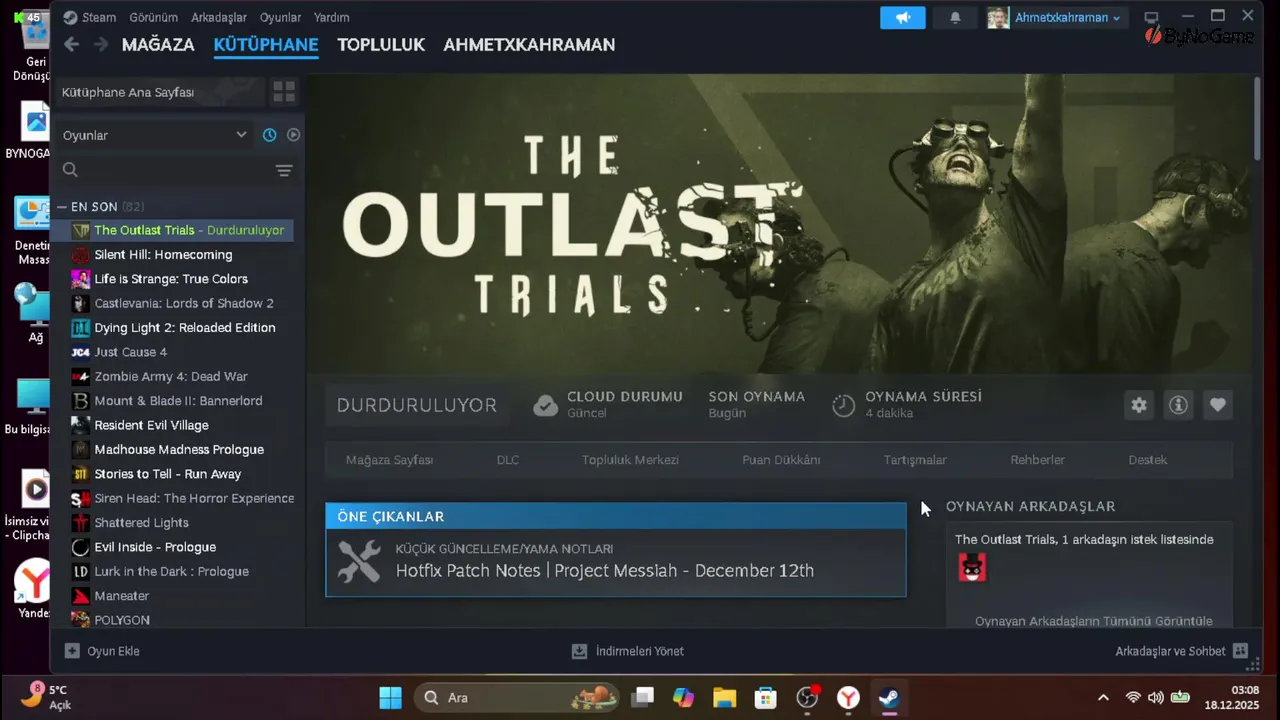The image size is (1280, 720).
Task: Open Rehberler link
Action: coord(1037,460)
